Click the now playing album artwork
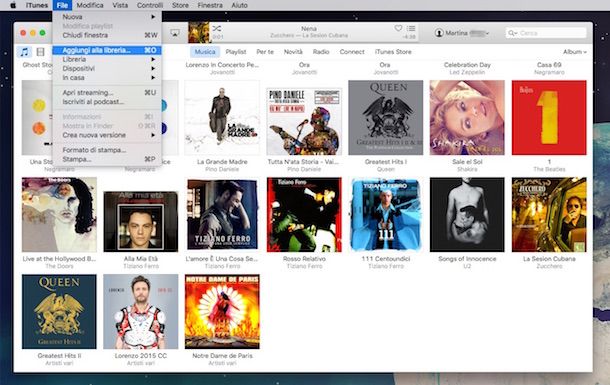610x385 pixels. pos(199,32)
